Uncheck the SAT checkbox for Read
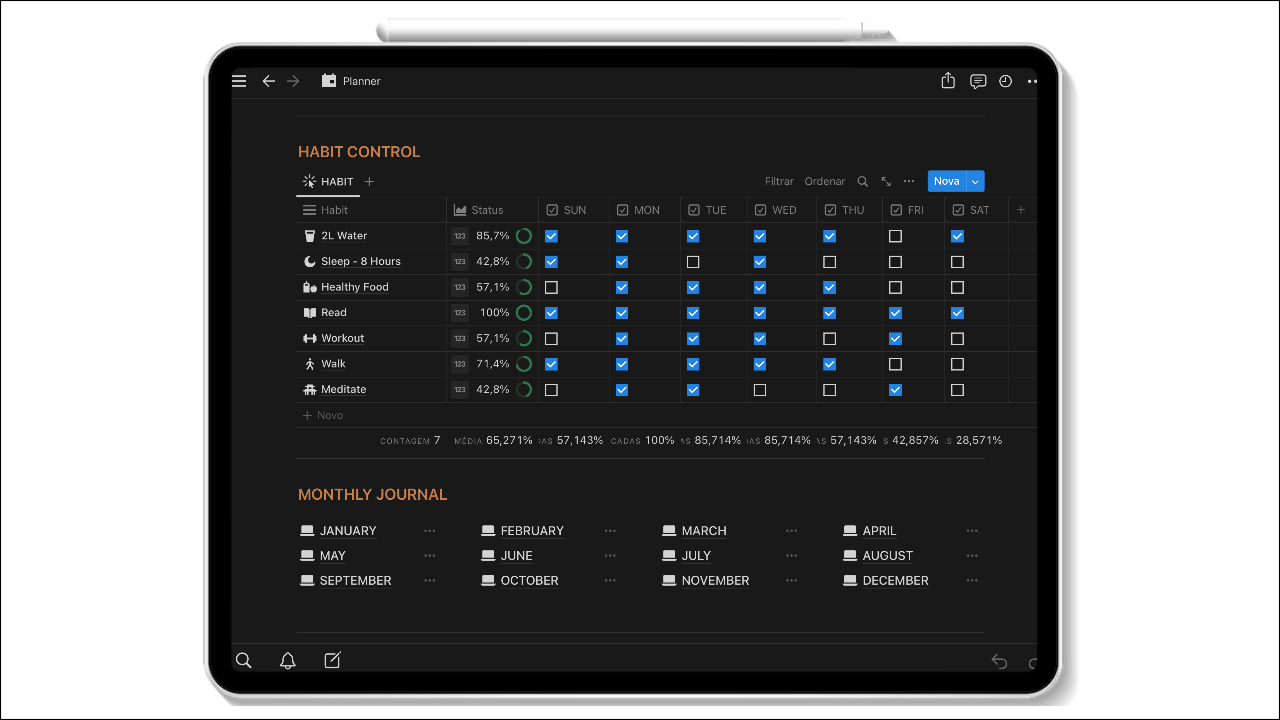This screenshot has height=720, width=1280. 957,312
